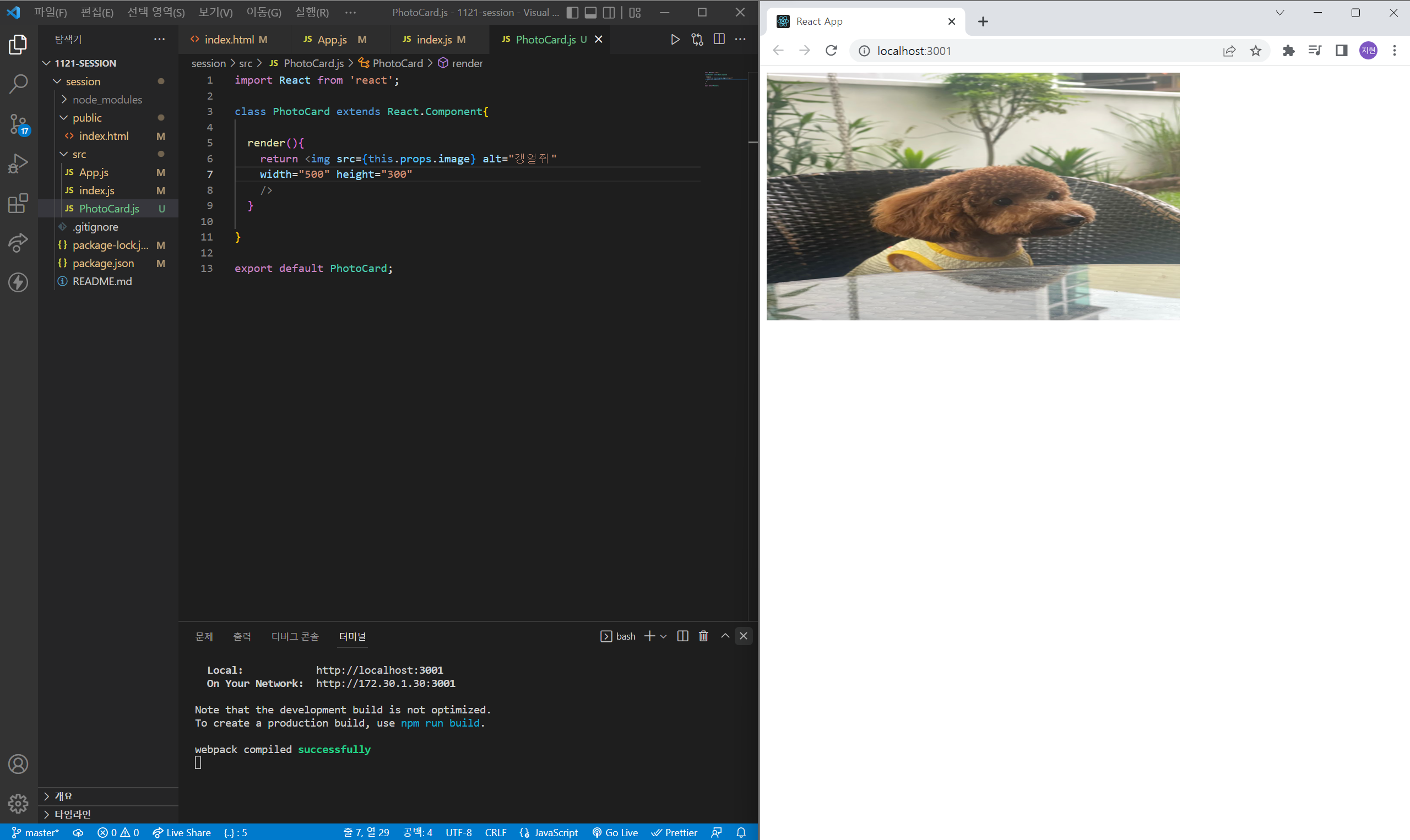Open Run and Debug view
This screenshot has width=1410, height=840.
[x=18, y=163]
